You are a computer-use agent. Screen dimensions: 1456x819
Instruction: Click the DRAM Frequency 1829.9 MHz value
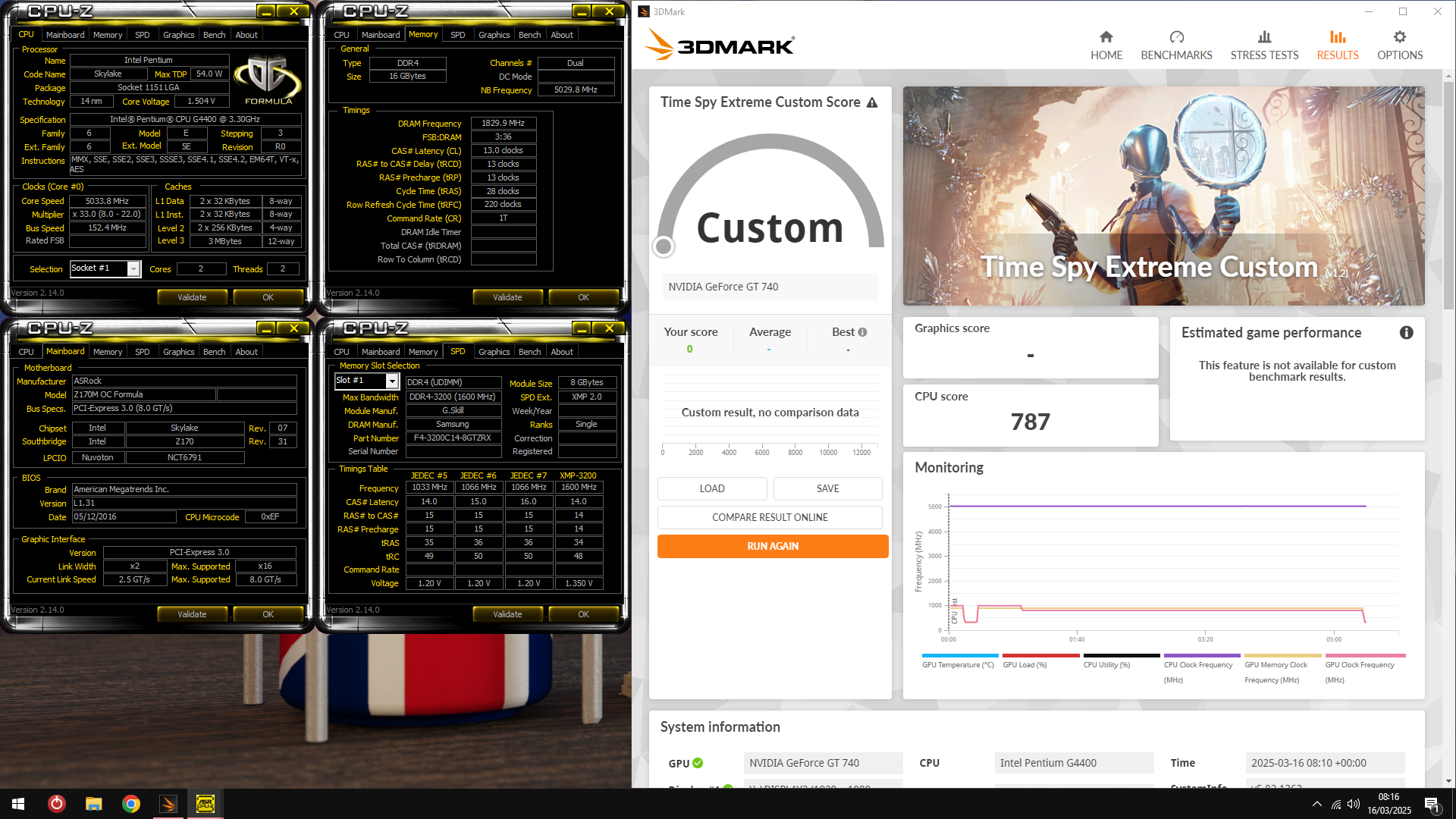[503, 123]
